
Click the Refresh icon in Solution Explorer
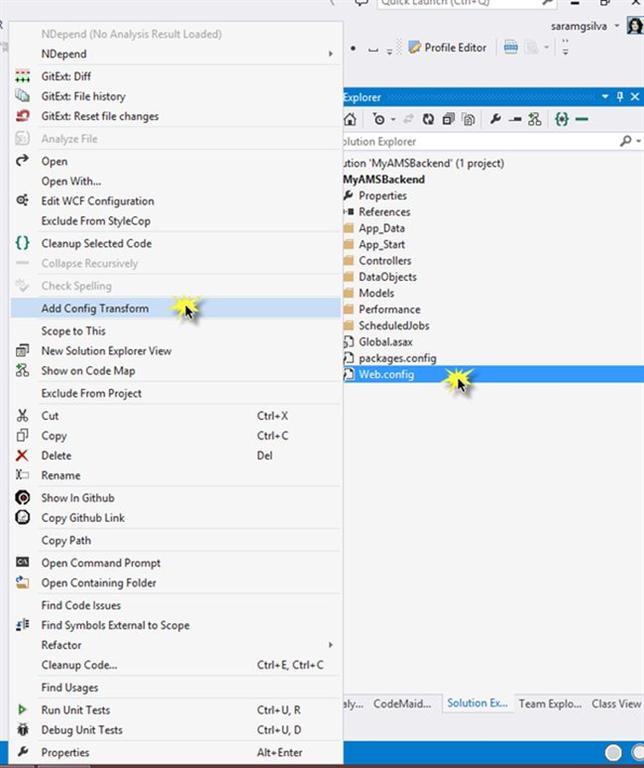coord(429,119)
